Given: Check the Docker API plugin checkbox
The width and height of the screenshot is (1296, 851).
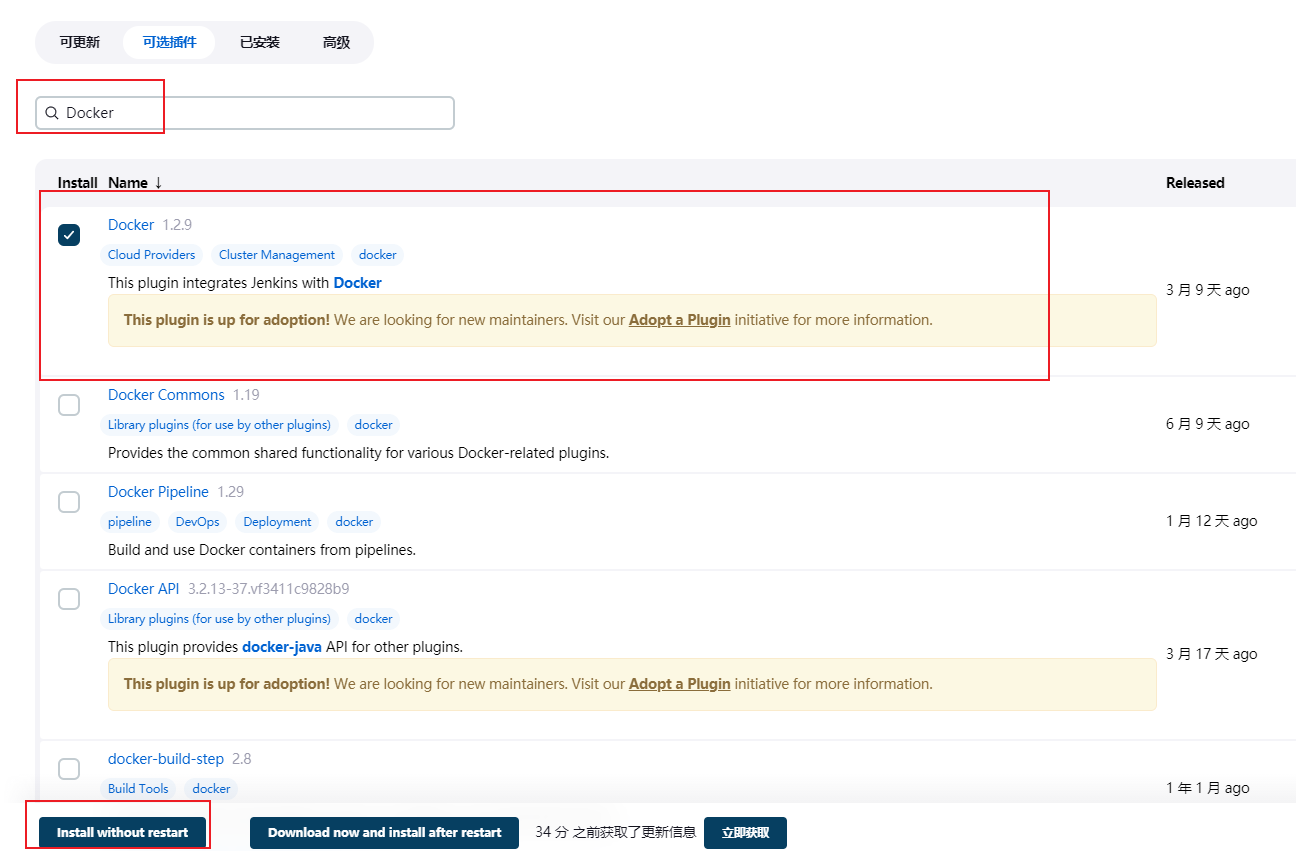Looking at the screenshot, I should [69, 599].
